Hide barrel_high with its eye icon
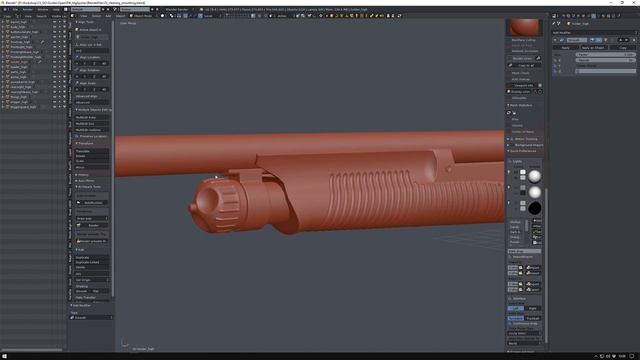The height and width of the screenshot is (360, 640). 54,22
